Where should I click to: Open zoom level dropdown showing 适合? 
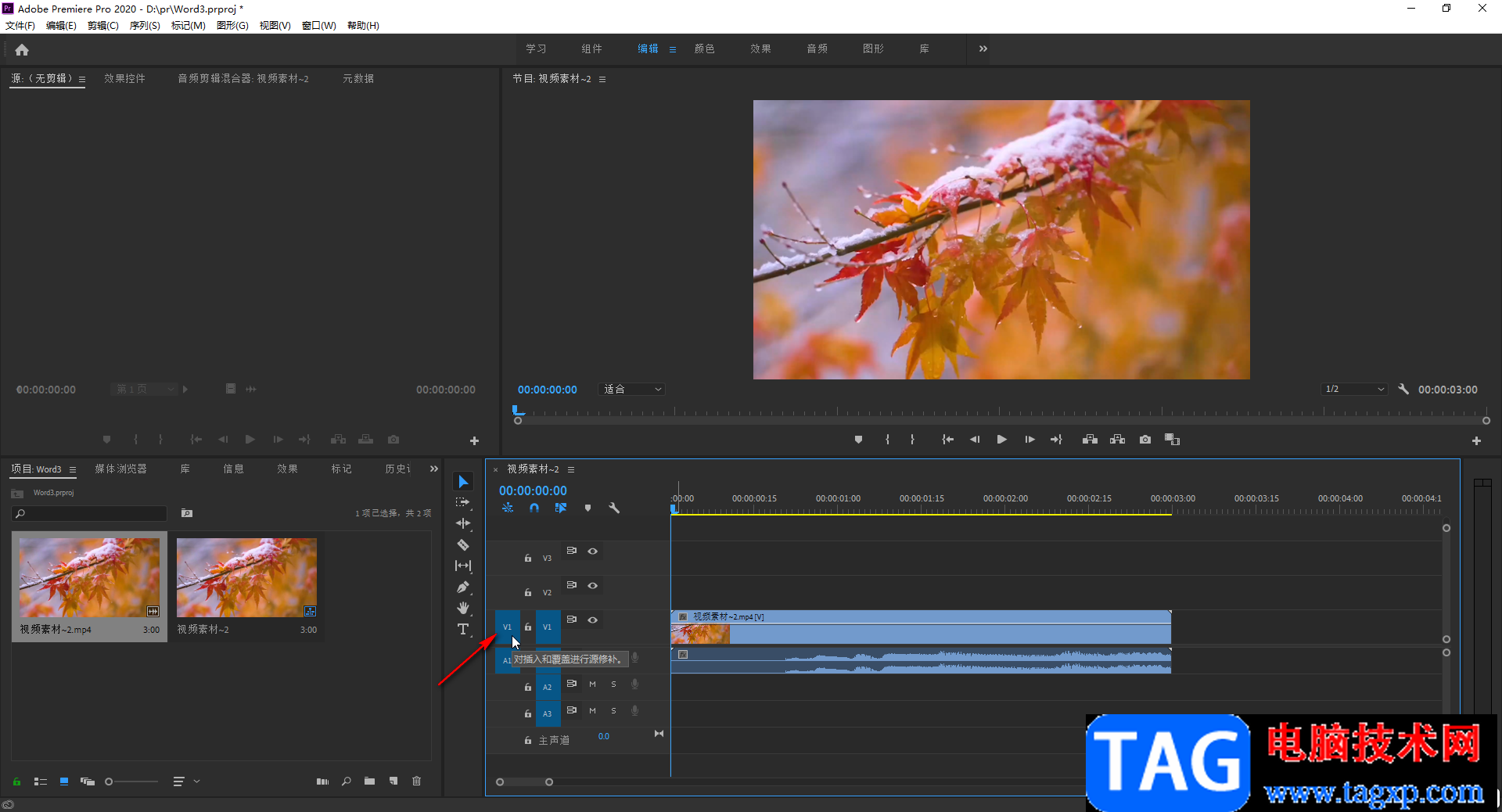pos(632,389)
